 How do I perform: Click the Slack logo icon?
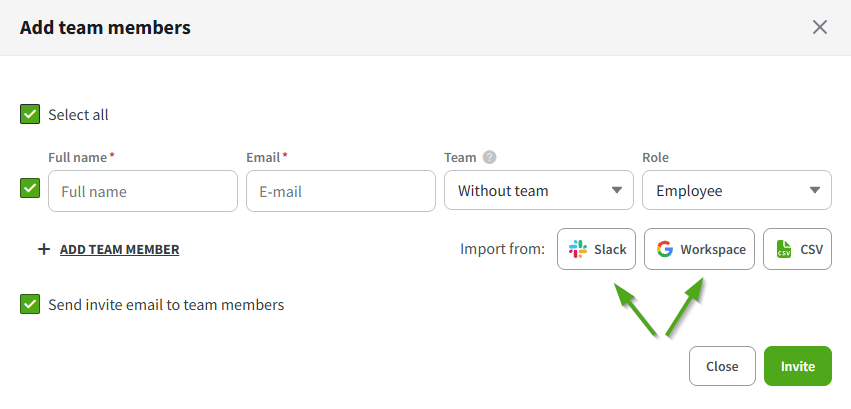578,249
